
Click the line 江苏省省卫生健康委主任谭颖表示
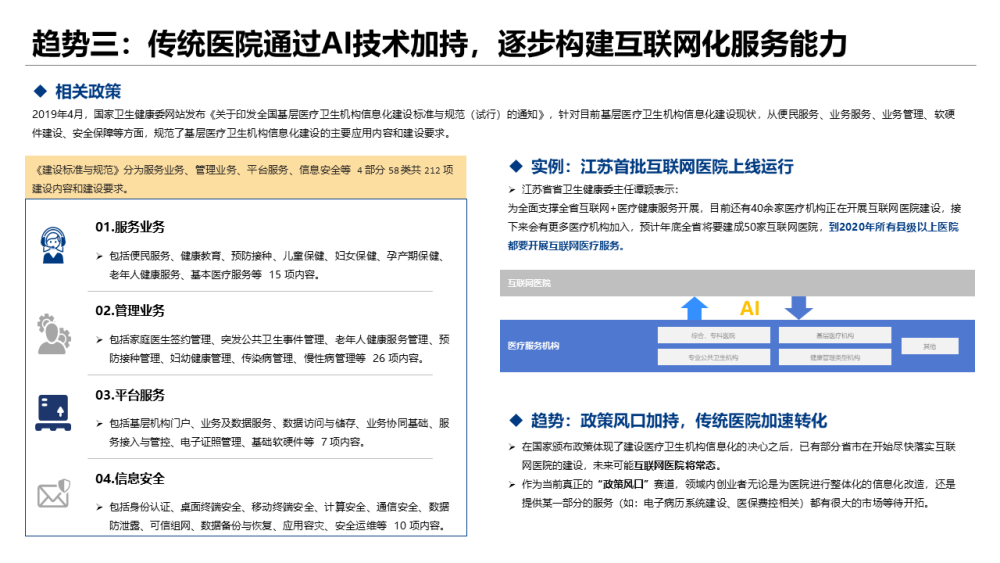pyautogui.click(x=600, y=189)
